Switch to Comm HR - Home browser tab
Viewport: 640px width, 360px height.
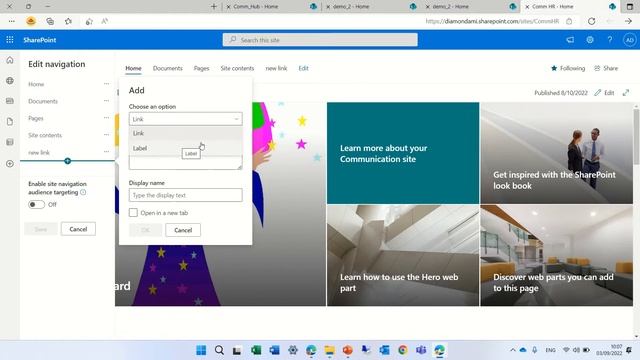(x=570, y=7)
